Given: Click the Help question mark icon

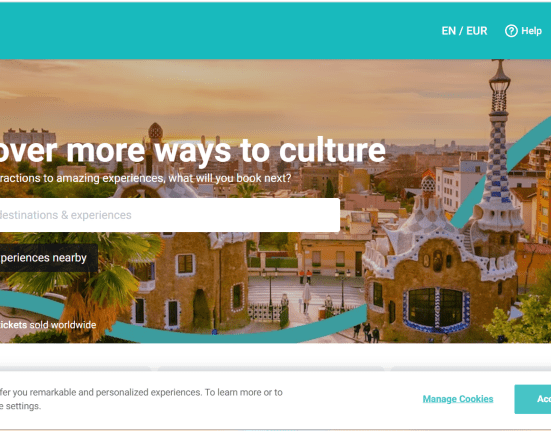Looking at the screenshot, I should (x=511, y=31).
